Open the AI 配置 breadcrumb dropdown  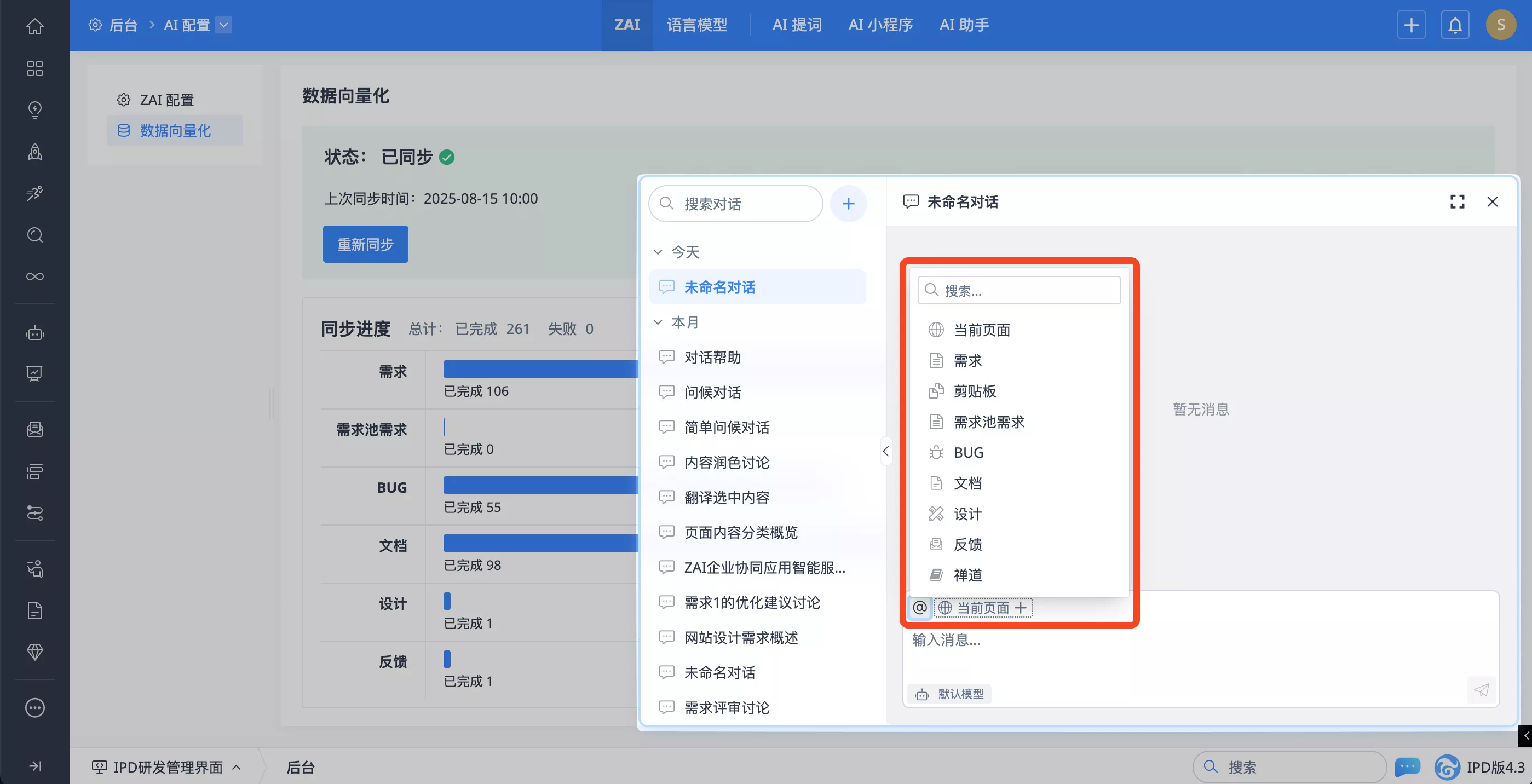coord(223,25)
